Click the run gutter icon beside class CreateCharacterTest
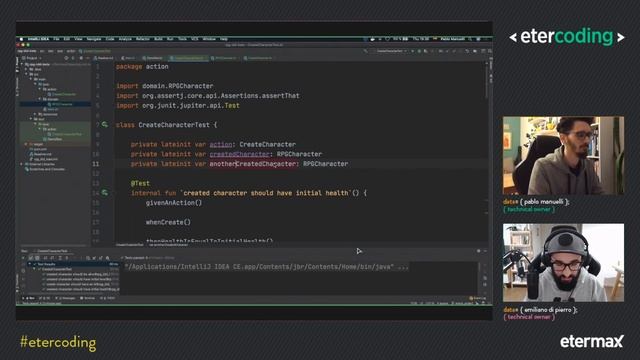This screenshot has height=360, width=640. pyautogui.click(x=105, y=124)
